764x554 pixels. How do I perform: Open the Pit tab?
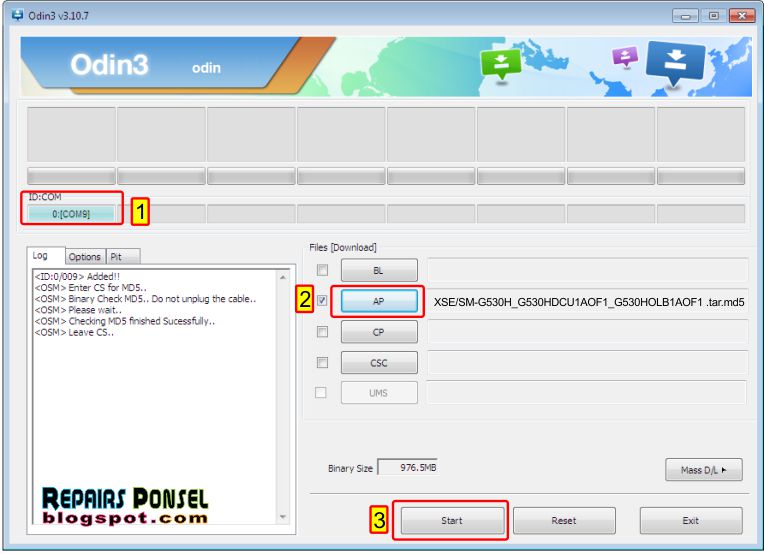click(x=123, y=256)
